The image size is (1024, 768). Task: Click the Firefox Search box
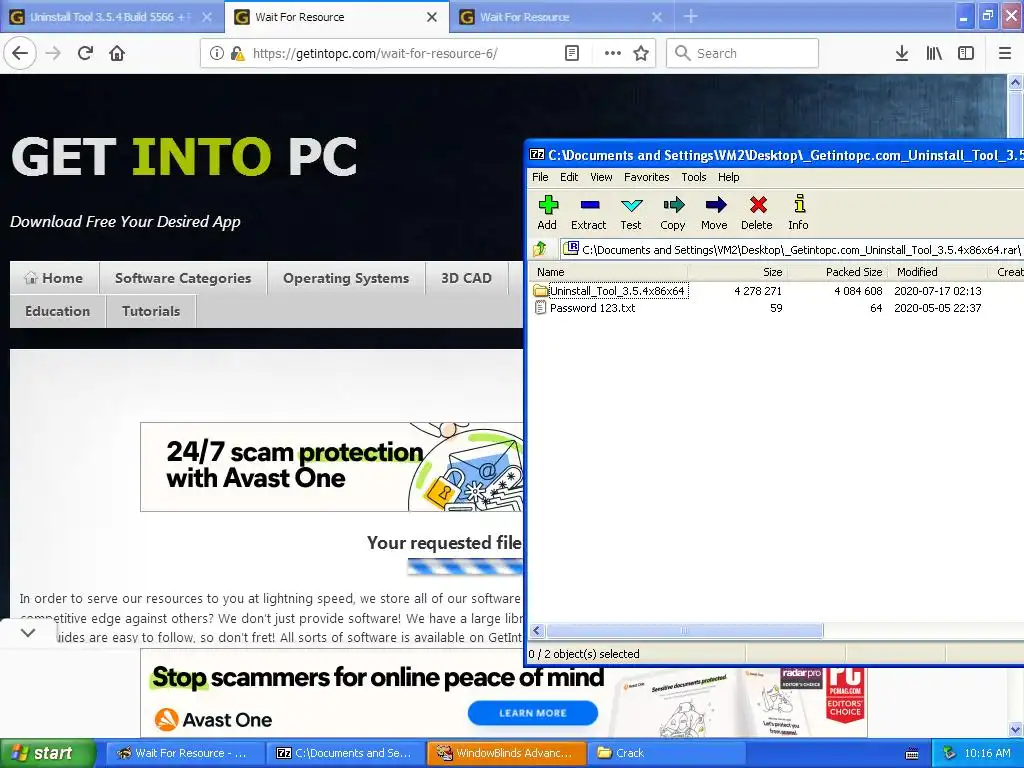[743, 53]
